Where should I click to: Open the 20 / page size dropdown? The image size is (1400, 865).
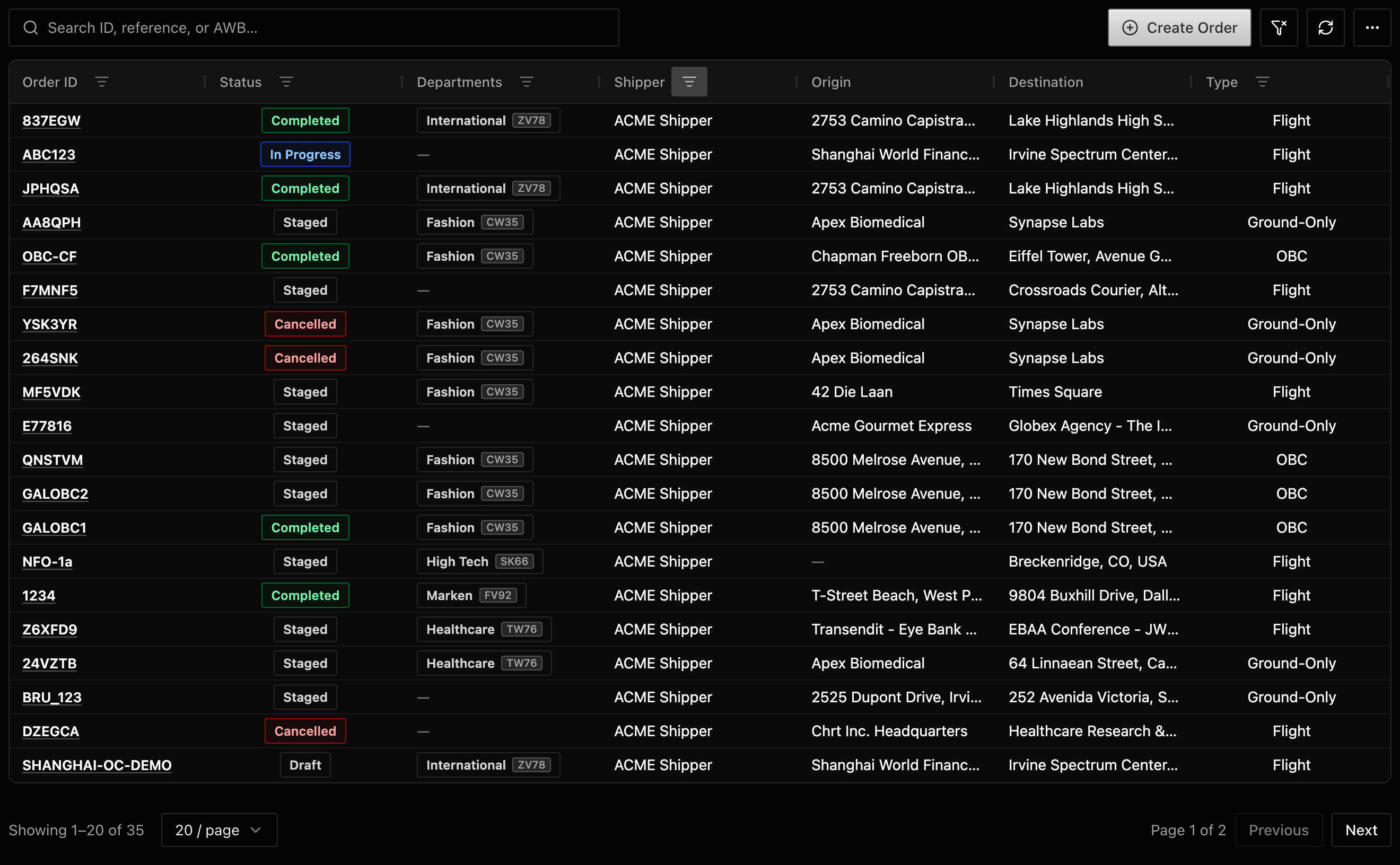coord(219,830)
